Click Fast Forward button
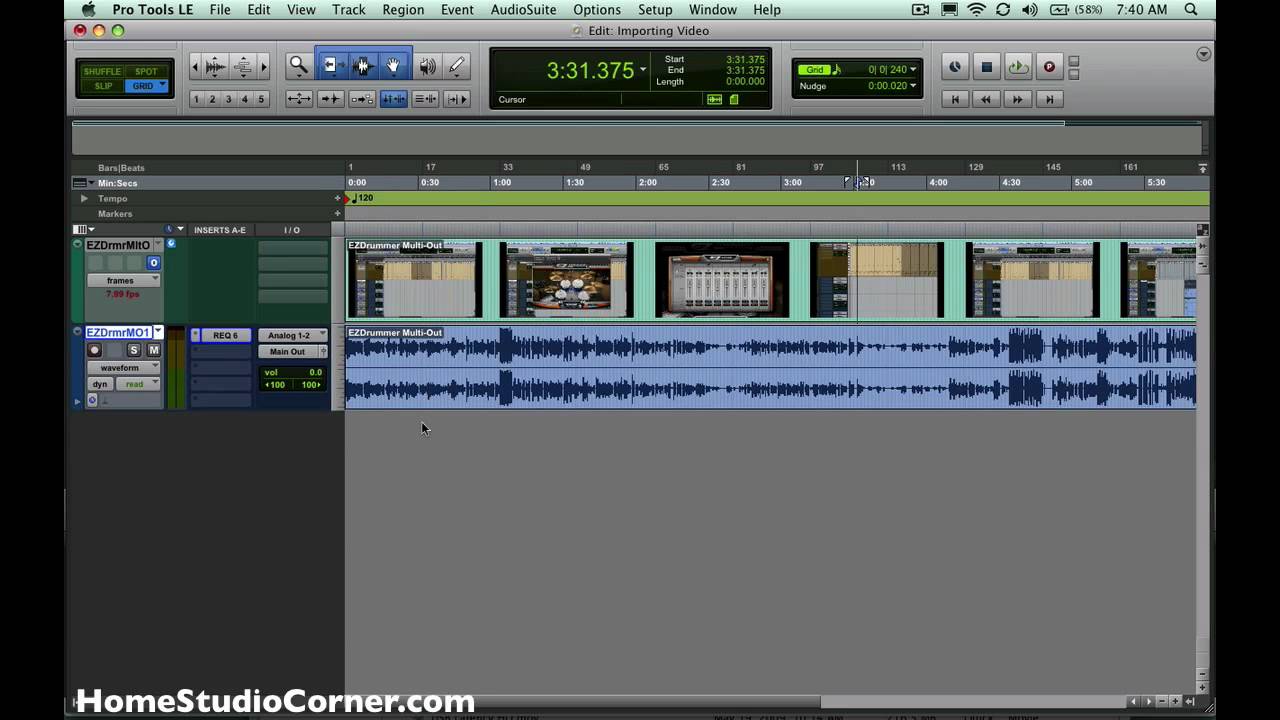Screen dimensions: 1280x720 point(1018,99)
